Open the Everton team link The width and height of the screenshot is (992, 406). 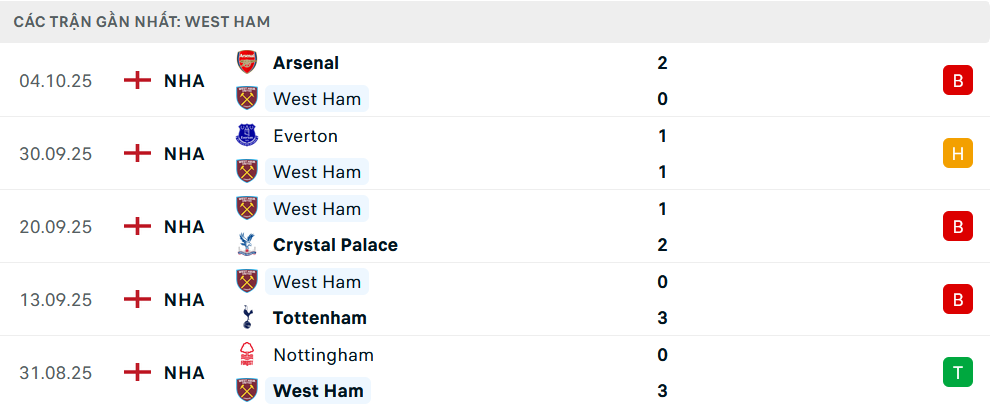click(x=305, y=135)
